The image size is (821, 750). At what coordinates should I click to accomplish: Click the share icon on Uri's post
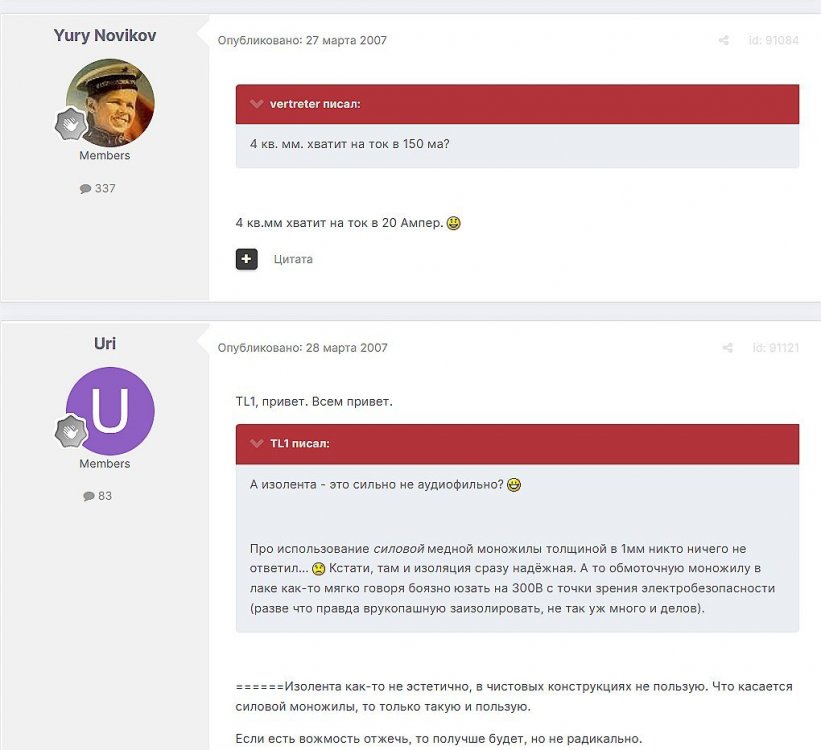[x=727, y=348]
